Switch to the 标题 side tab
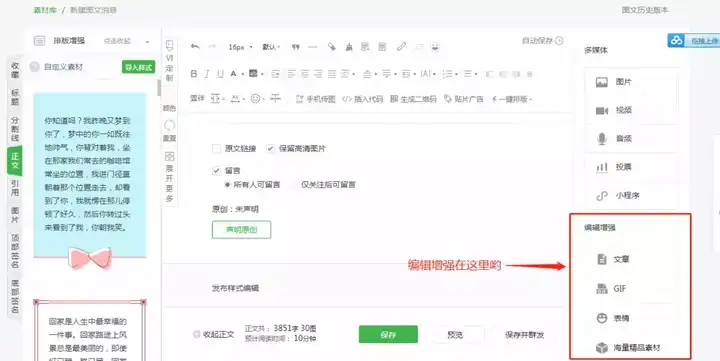The image size is (720, 361). click(x=15, y=97)
